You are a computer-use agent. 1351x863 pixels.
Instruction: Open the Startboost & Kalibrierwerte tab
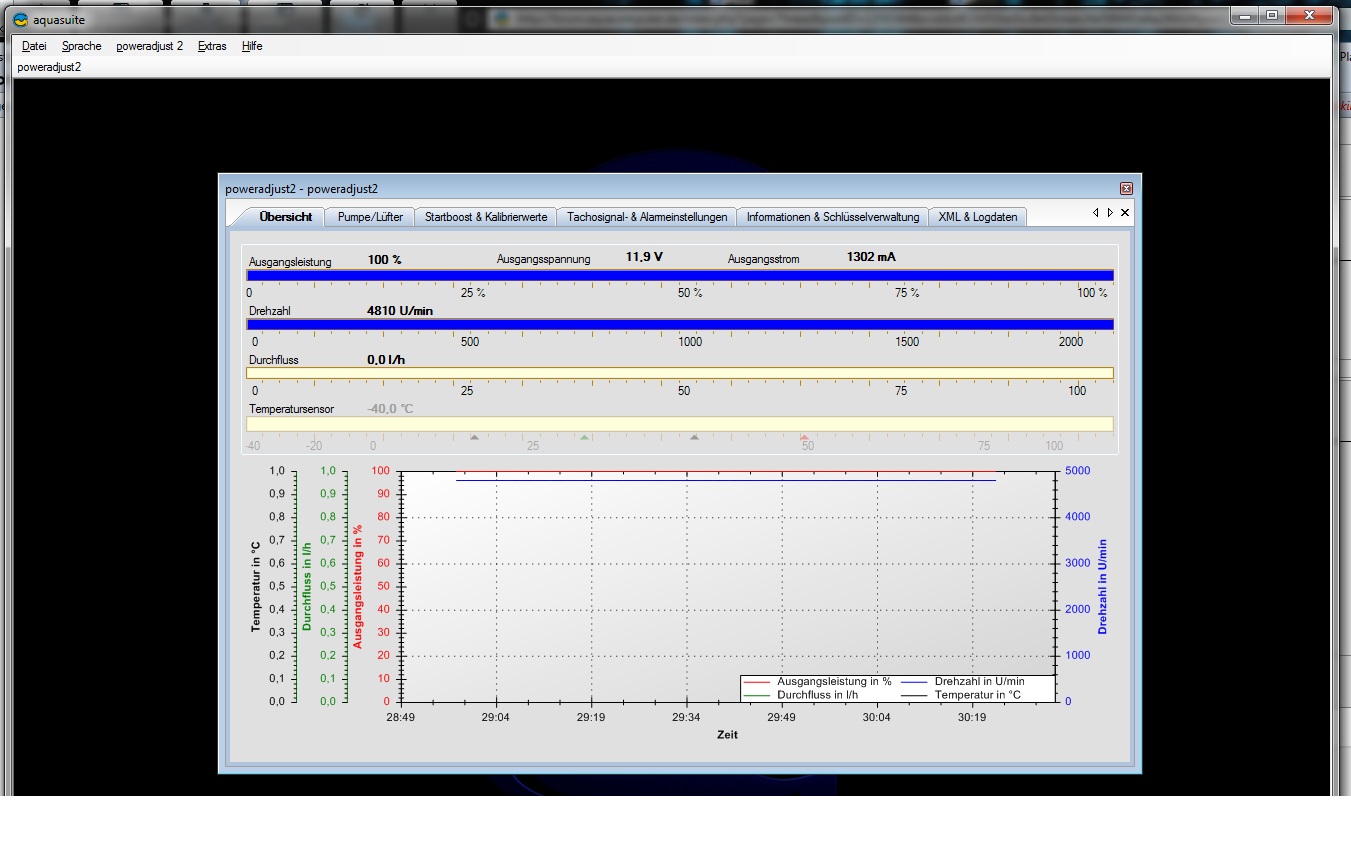(485, 217)
